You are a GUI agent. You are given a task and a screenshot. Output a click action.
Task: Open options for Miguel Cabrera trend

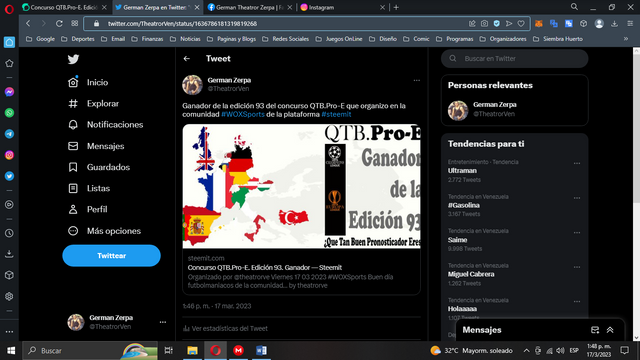[x=577, y=267]
